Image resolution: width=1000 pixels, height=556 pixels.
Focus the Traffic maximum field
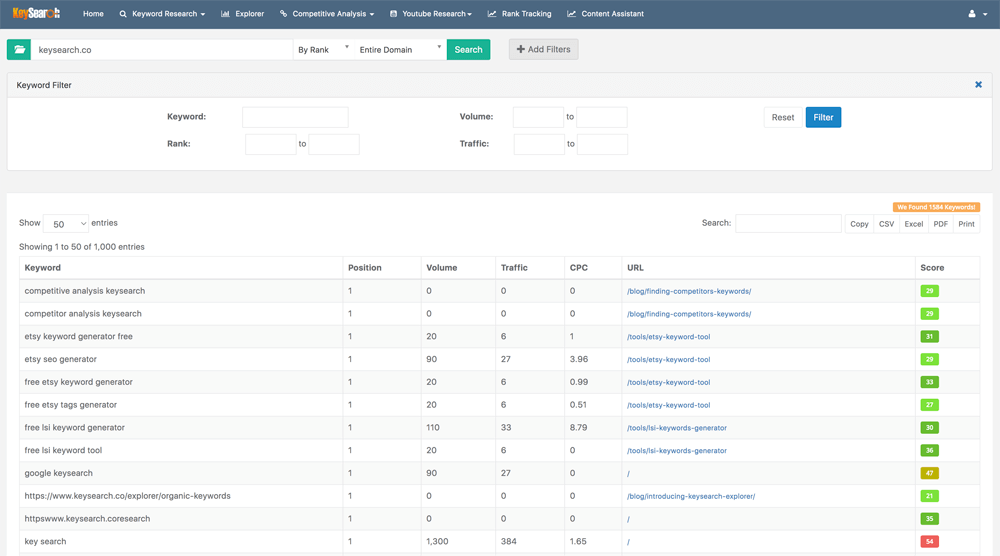602,144
